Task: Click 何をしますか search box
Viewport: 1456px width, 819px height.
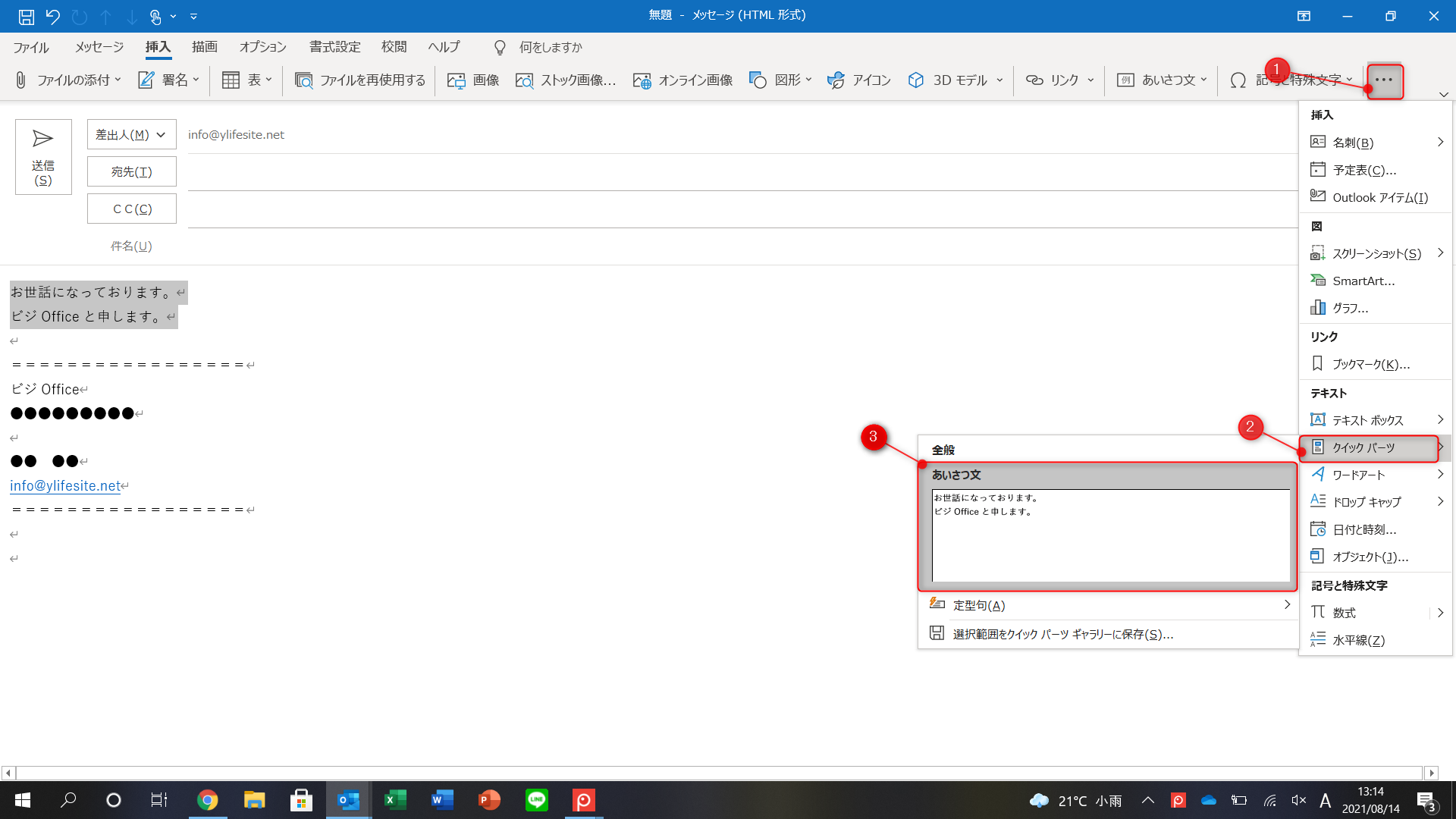Action: point(551,47)
